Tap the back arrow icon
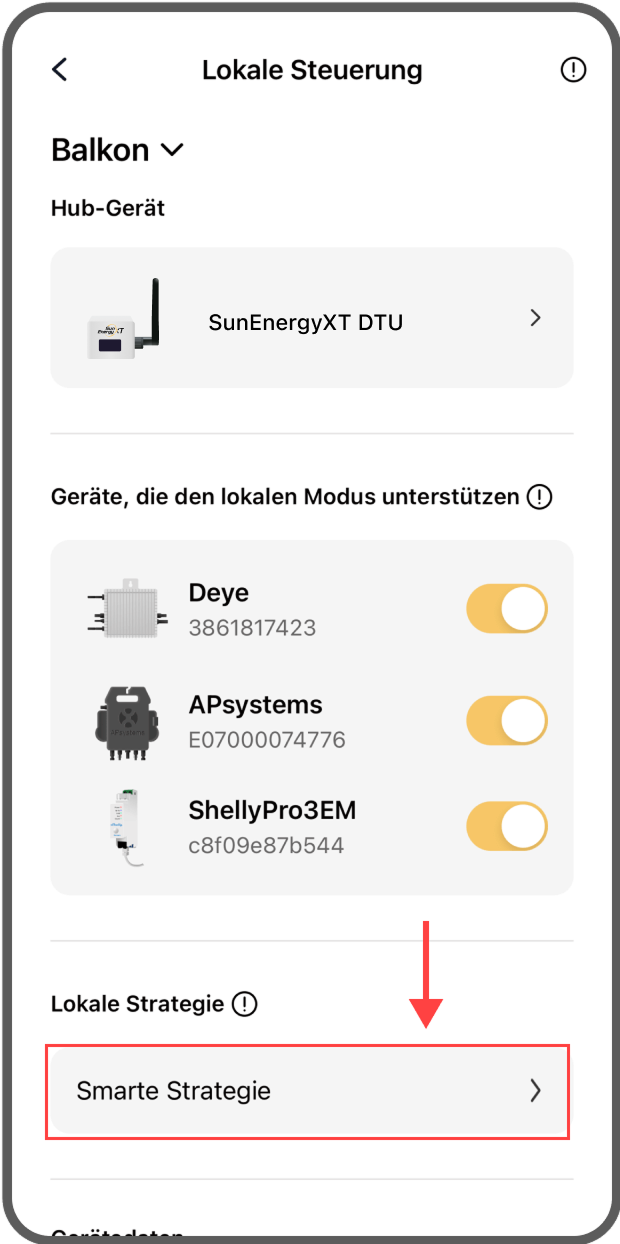This screenshot has width=620, height=1244. [x=60, y=70]
